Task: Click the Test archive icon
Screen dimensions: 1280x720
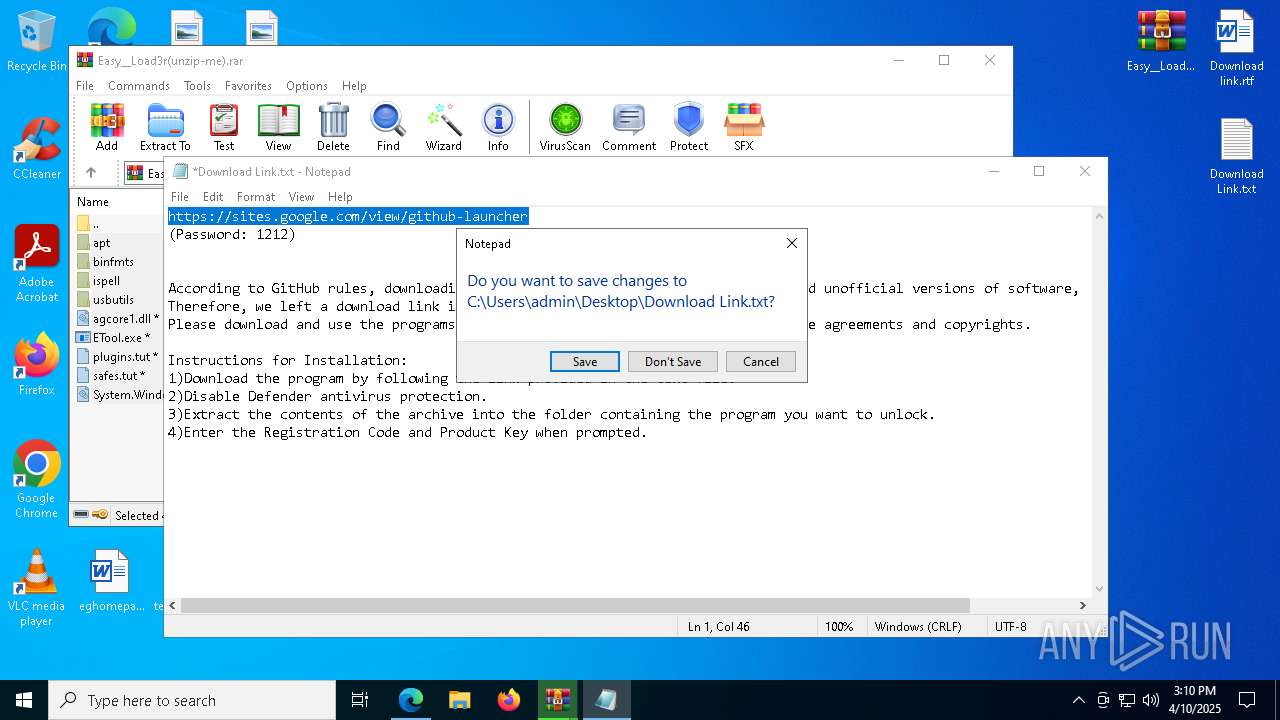Action: 224,127
